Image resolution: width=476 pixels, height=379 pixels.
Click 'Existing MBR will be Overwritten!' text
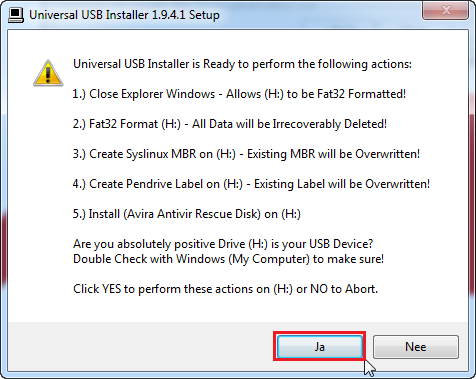coord(333,154)
